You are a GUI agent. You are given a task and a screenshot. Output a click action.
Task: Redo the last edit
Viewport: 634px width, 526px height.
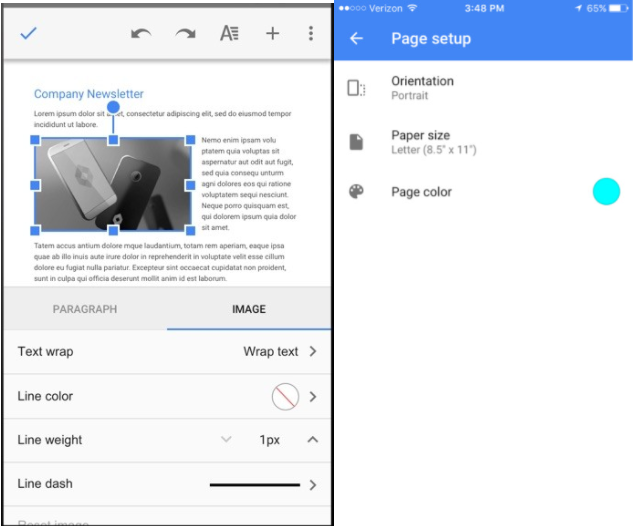(186, 34)
